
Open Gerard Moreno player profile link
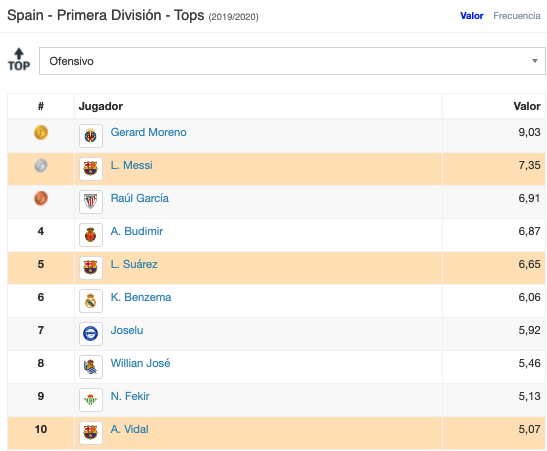(x=148, y=132)
